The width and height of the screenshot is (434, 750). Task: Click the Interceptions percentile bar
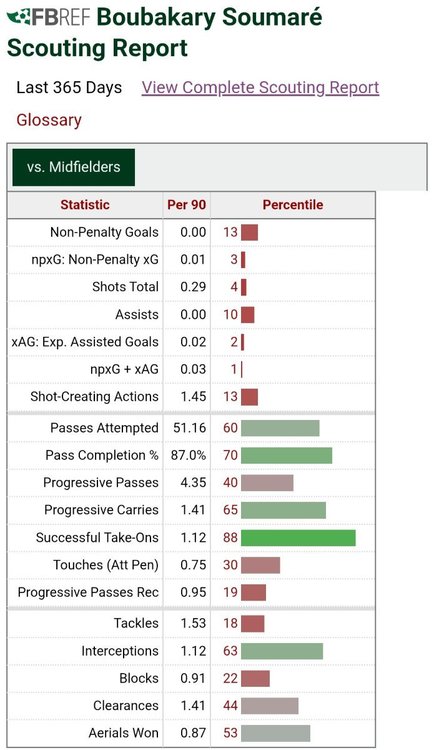282,651
